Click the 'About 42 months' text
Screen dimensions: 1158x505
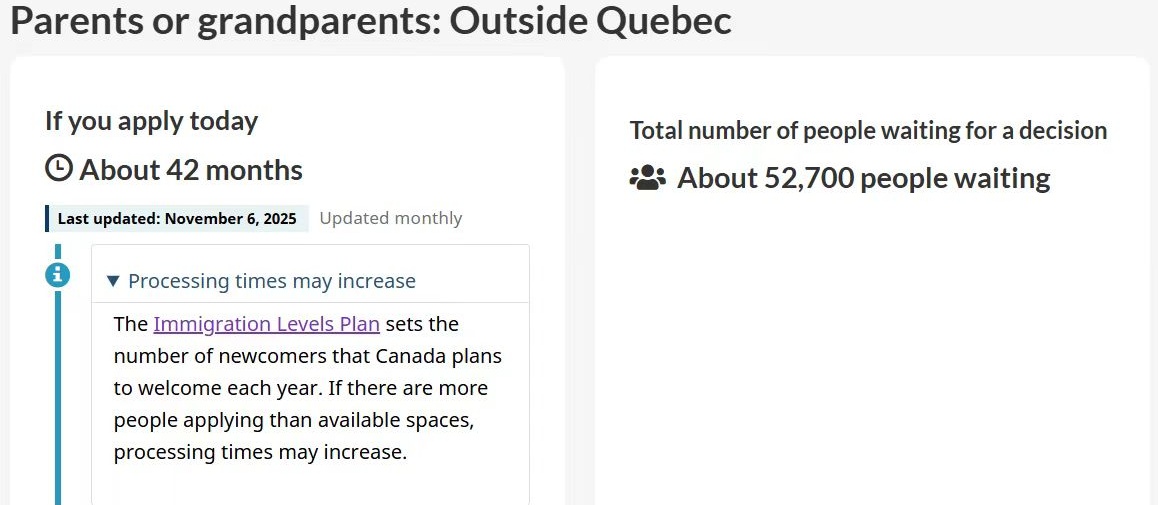[191, 170]
